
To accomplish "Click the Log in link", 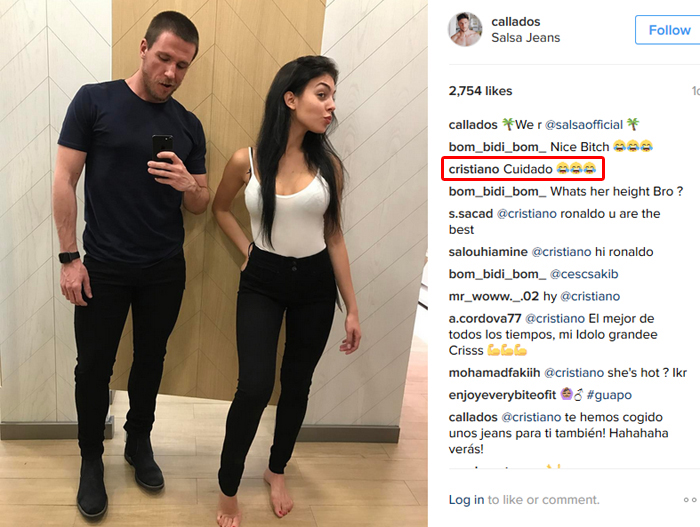I will click(466, 499).
